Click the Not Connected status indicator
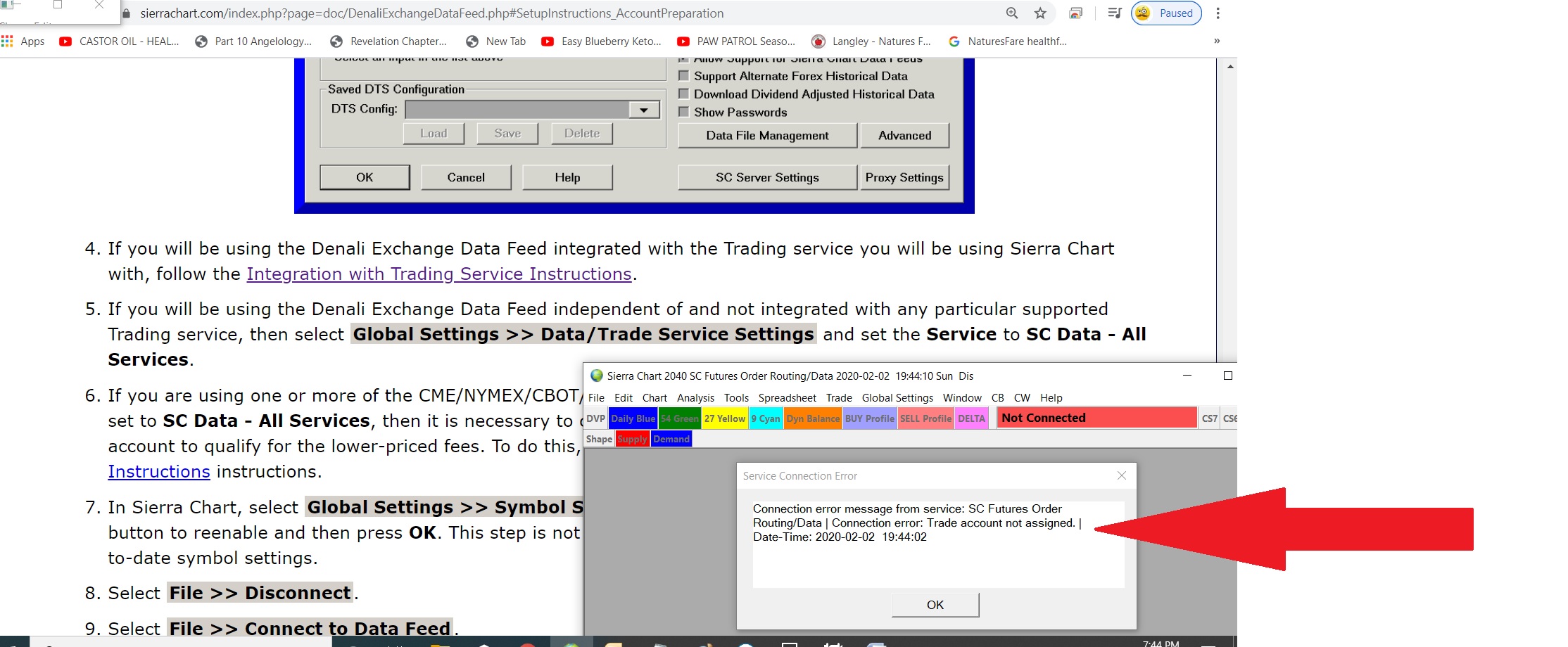 [x=1096, y=418]
